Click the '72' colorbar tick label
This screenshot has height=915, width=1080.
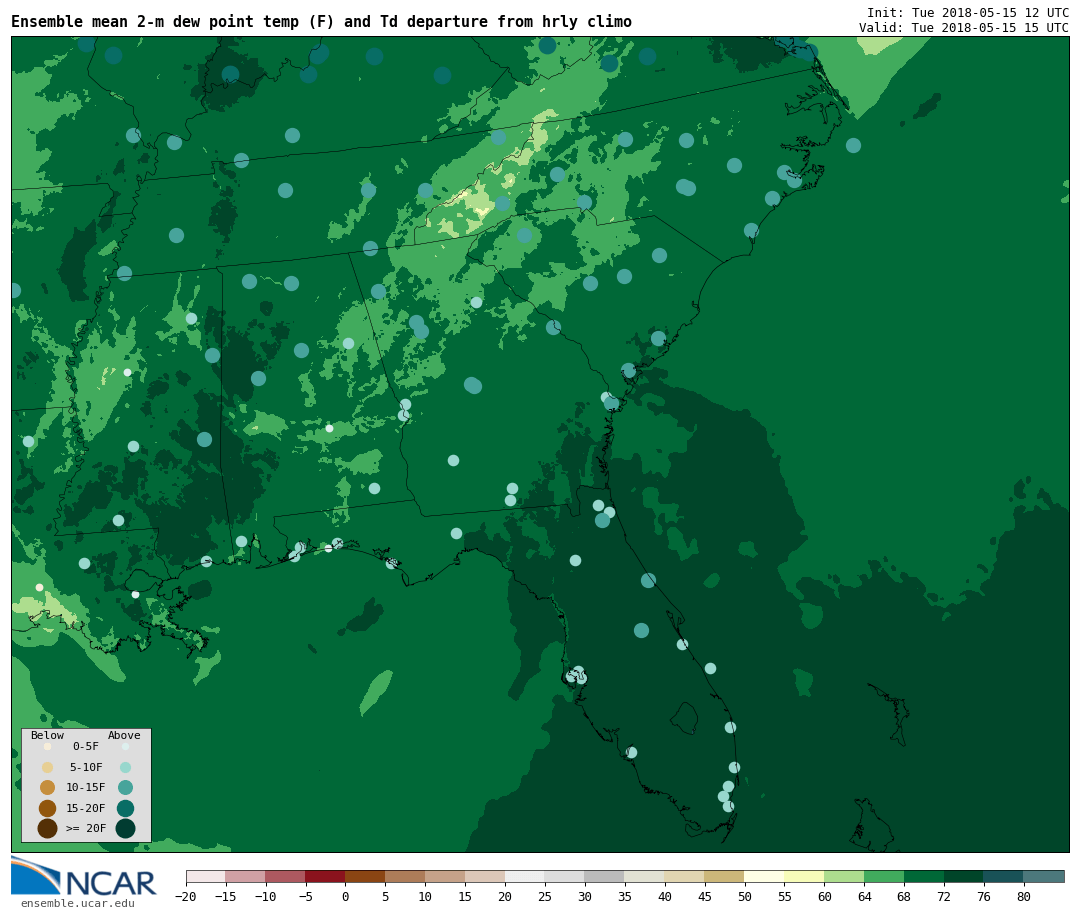pyautogui.click(x=945, y=897)
